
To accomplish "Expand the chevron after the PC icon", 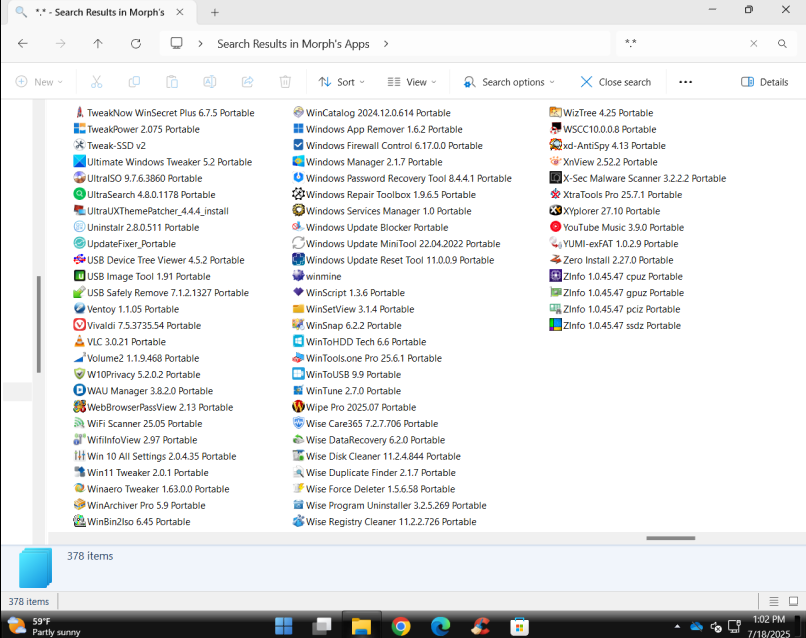I will (x=200, y=44).
